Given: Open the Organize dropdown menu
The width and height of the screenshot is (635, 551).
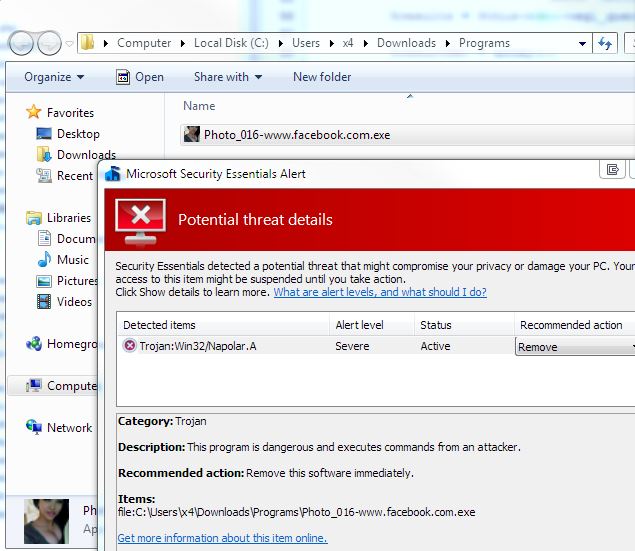Looking at the screenshot, I should click(x=54, y=77).
